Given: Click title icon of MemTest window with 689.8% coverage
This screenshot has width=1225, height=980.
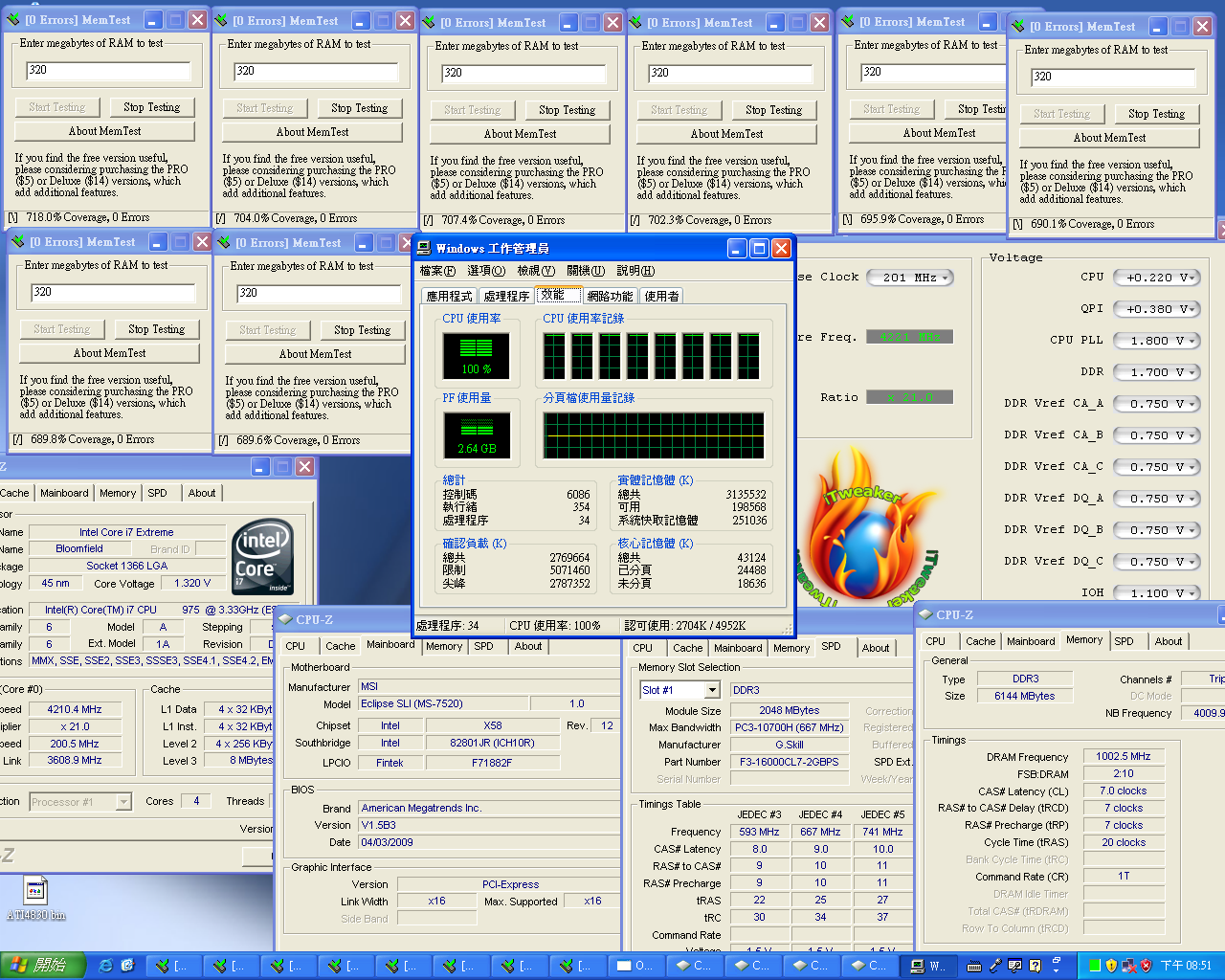Looking at the screenshot, I should pos(19,242).
